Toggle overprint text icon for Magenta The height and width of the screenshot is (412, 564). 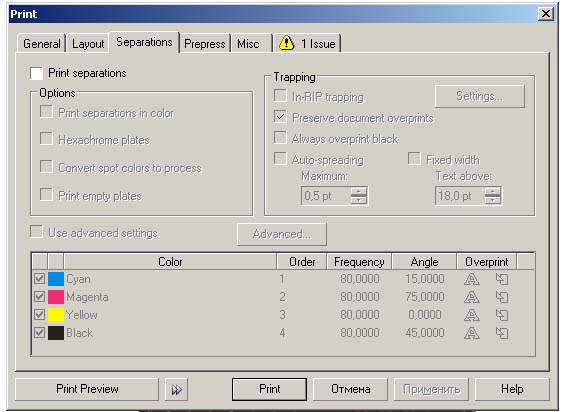pyautogui.click(x=471, y=297)
